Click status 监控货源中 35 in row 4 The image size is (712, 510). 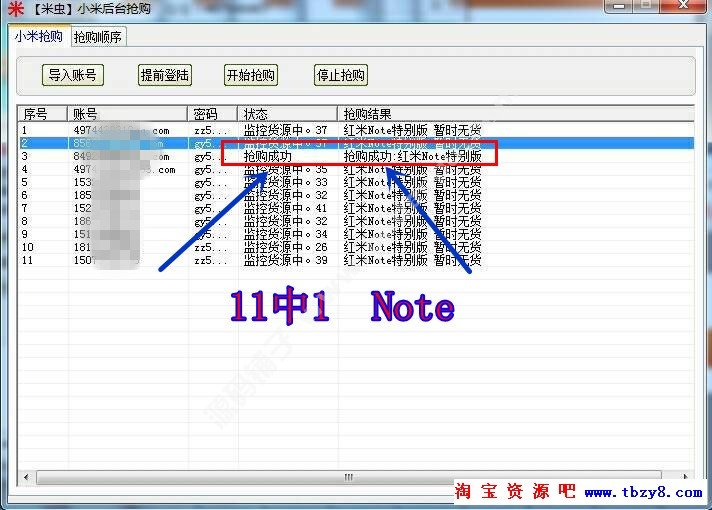pyautogui.click(x=286, y=170)
